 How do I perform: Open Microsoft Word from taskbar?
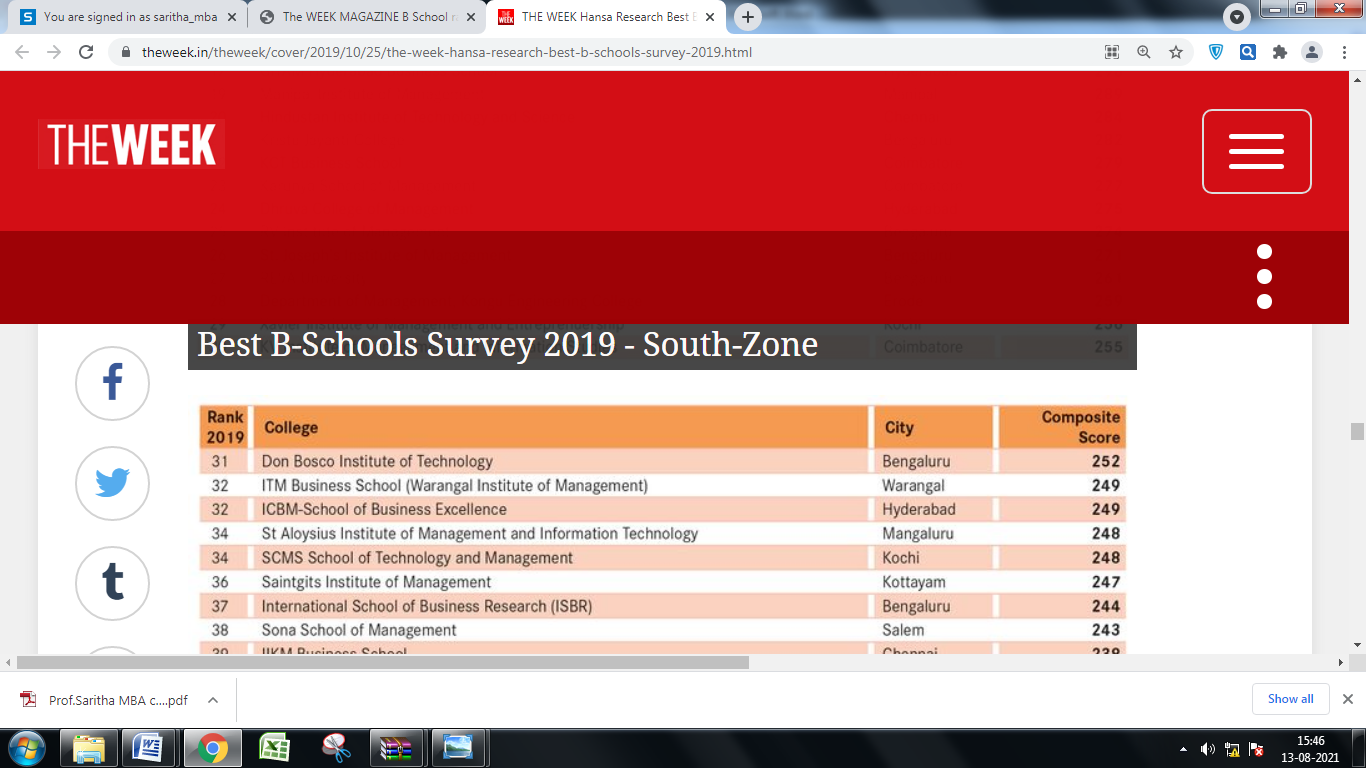pyautogui.click(x=148, y=748)
